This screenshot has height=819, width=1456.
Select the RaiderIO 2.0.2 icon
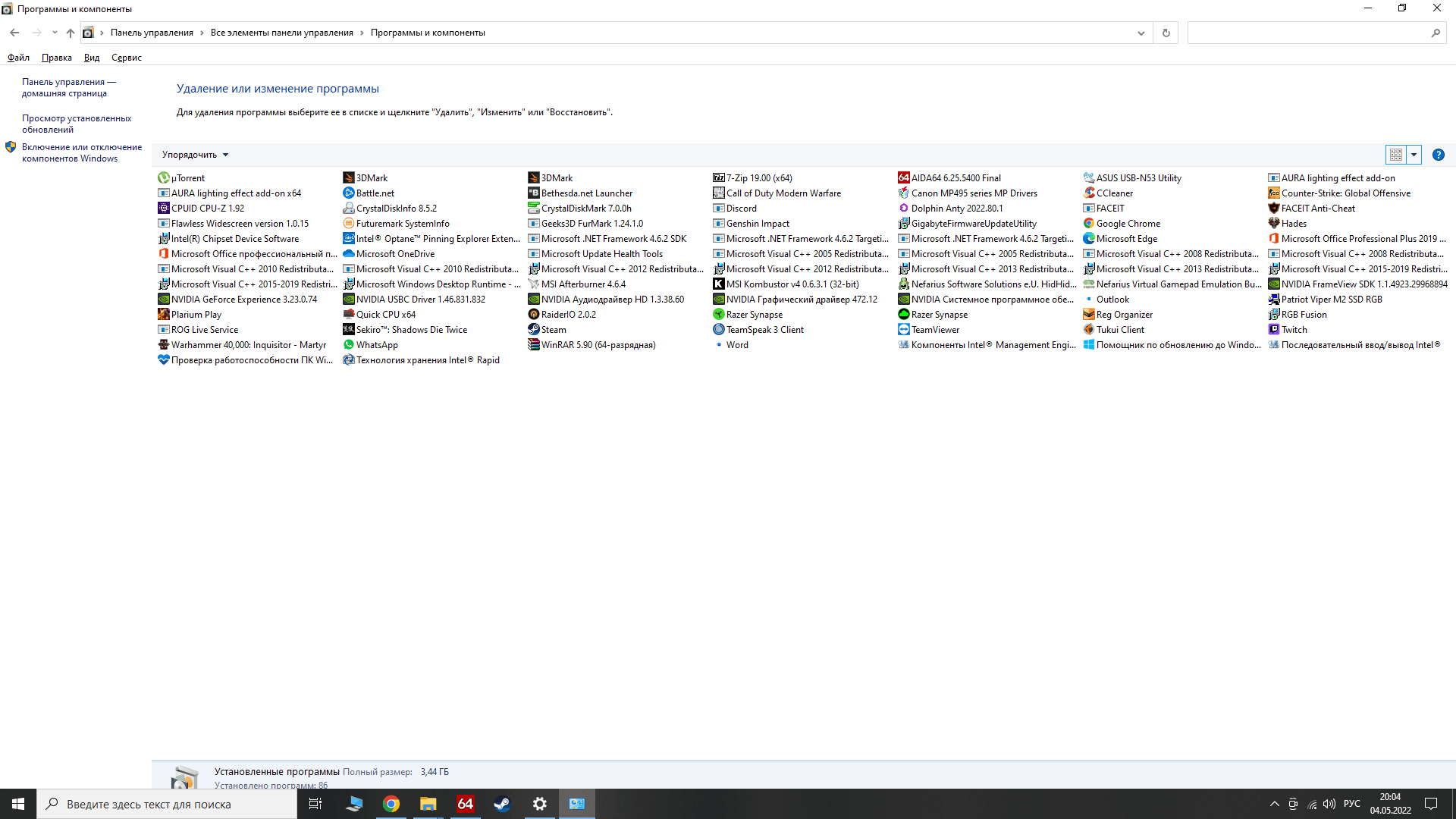533,314
